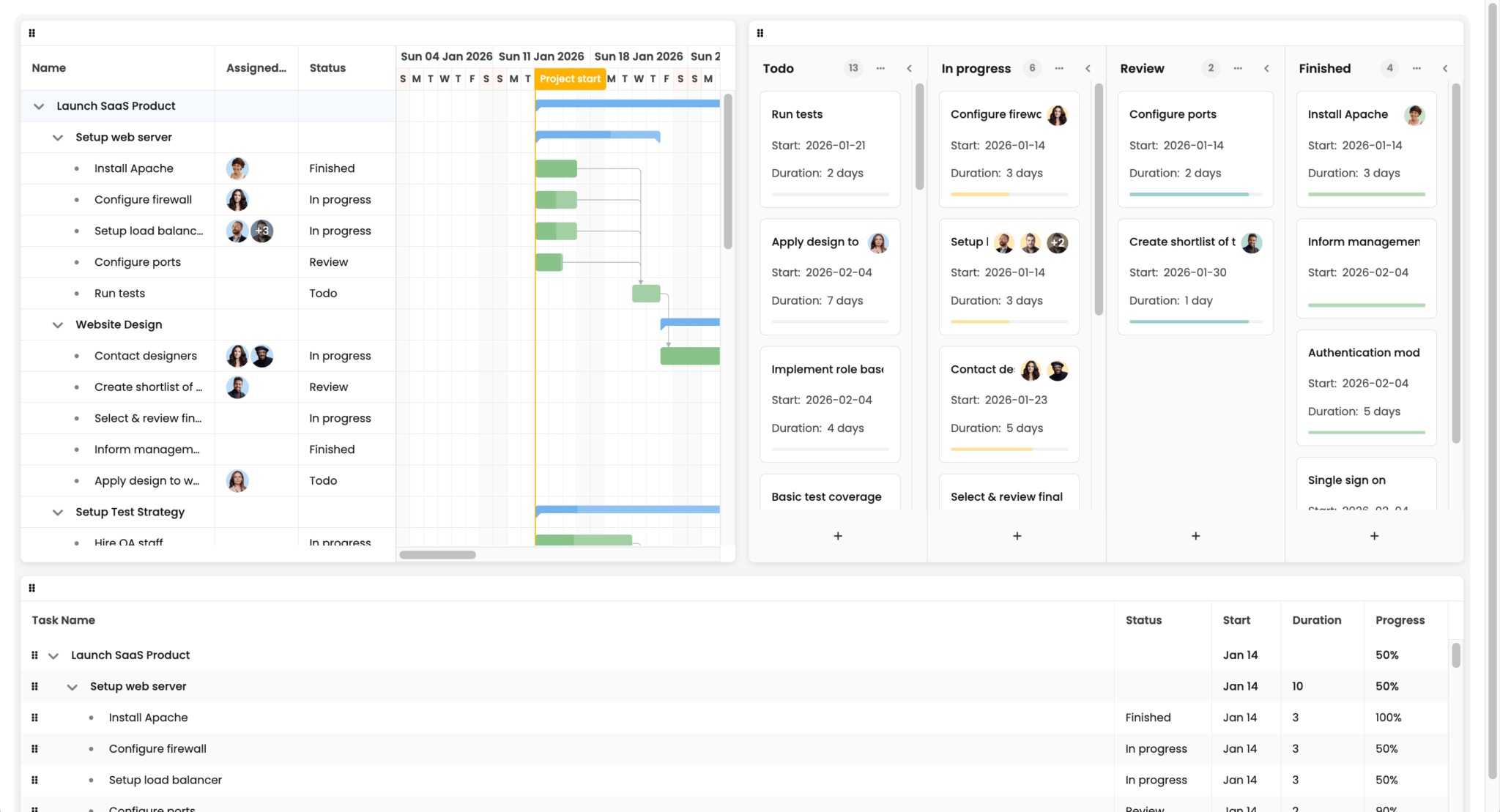Click the Install Apache green Gantt bar
1500x812 pixels.
[556, 169]
